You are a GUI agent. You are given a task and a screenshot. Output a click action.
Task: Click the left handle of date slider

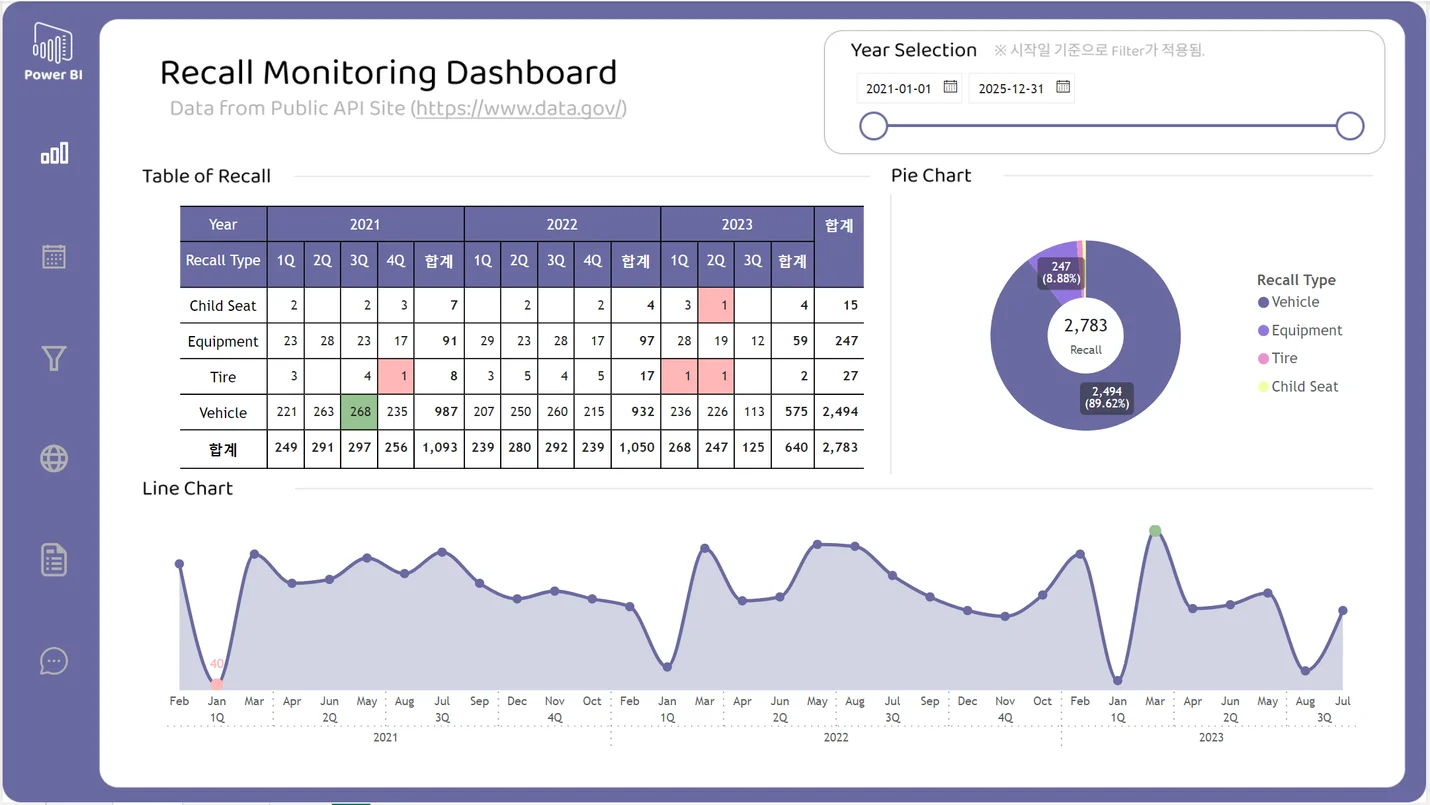(x=874, y=126)
